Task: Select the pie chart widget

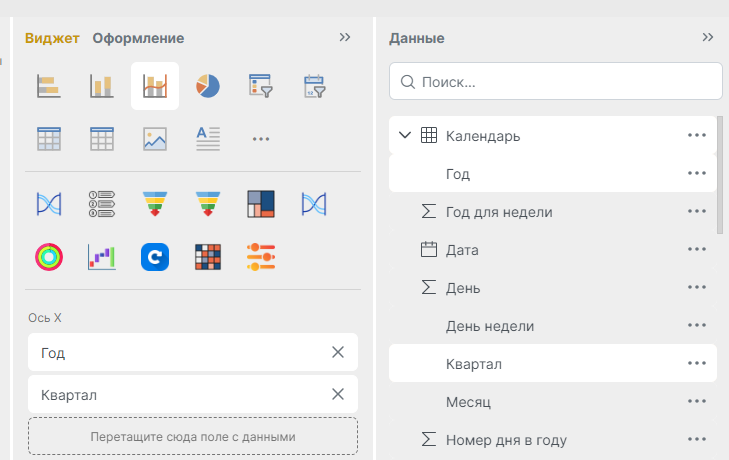Action: coord(208,86)
